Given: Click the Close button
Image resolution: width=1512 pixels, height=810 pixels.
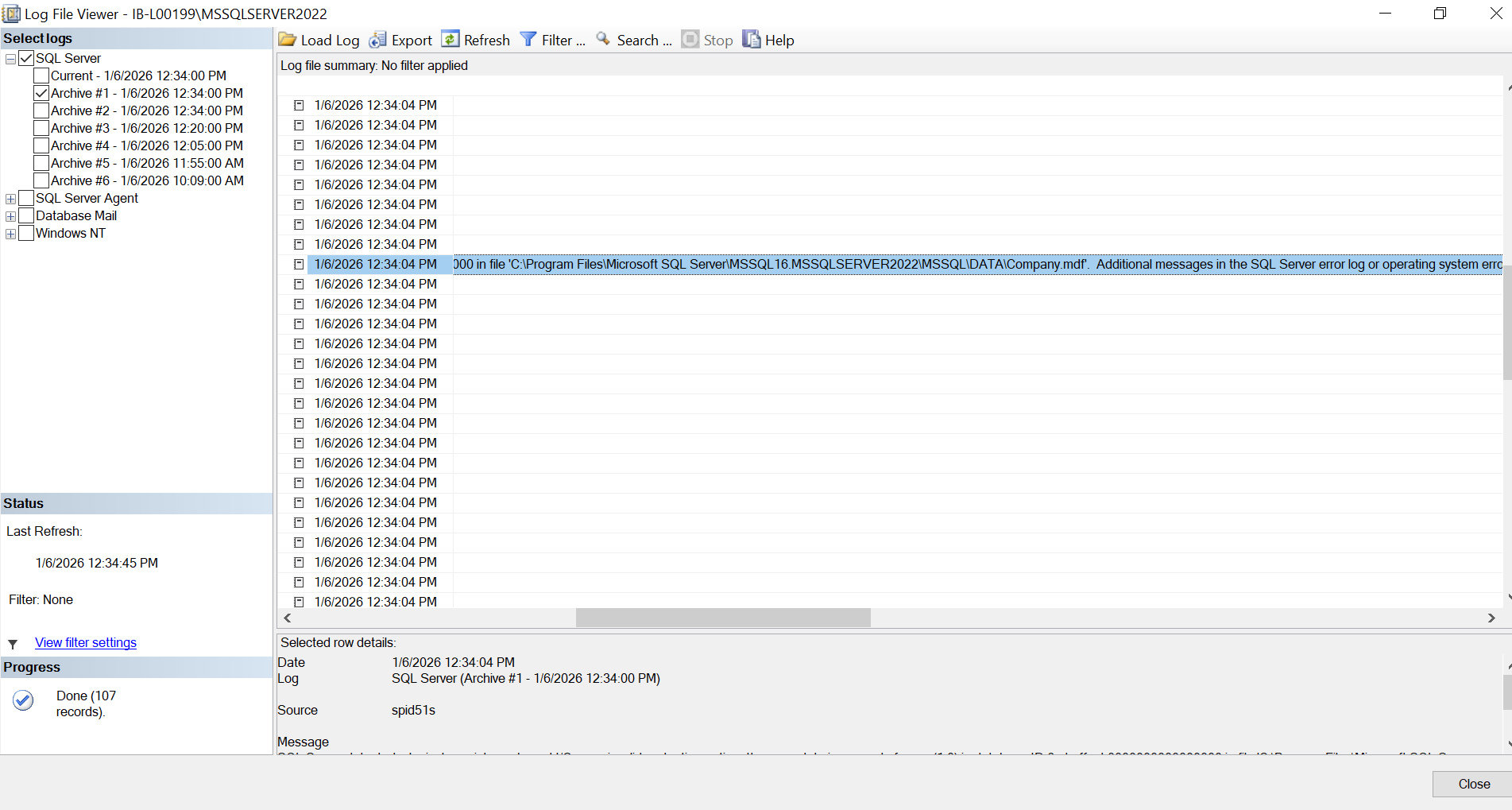Looking at the screenshot, I should click(x=1472, y=784).
